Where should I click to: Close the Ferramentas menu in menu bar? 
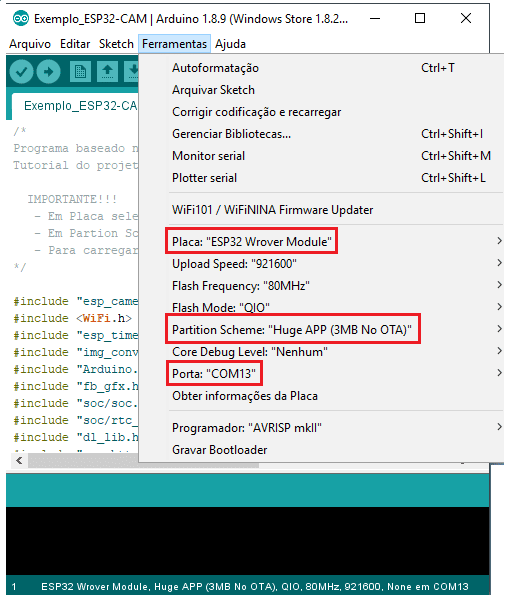coord(174,44)
